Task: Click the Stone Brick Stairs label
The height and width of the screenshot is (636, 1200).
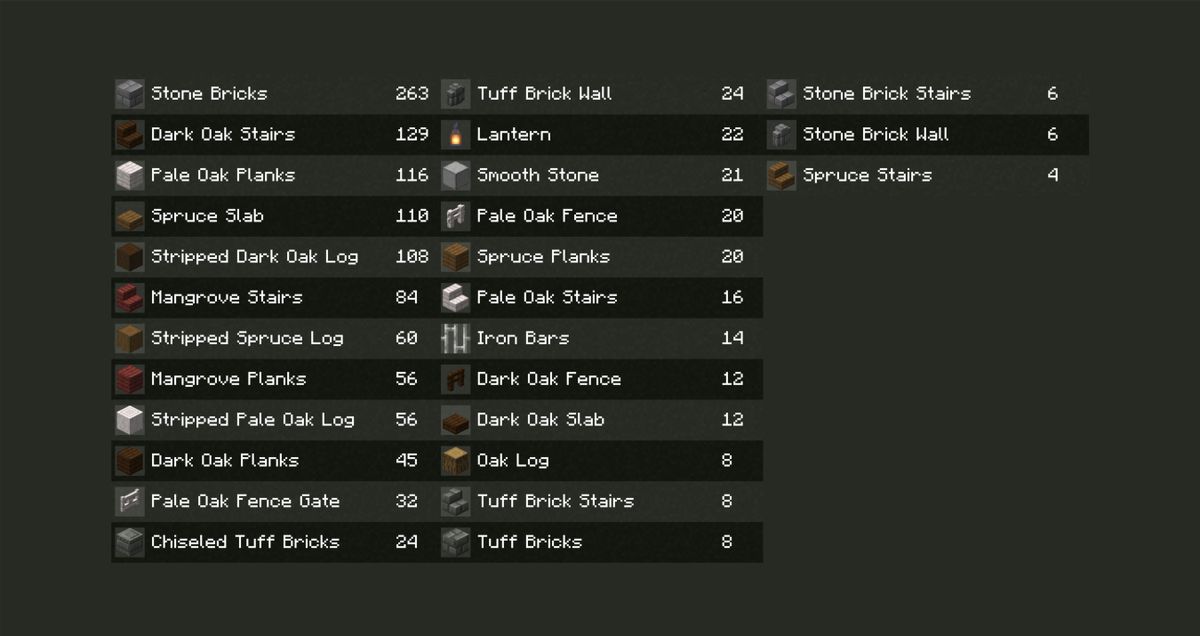Action: tap(886, 94)
